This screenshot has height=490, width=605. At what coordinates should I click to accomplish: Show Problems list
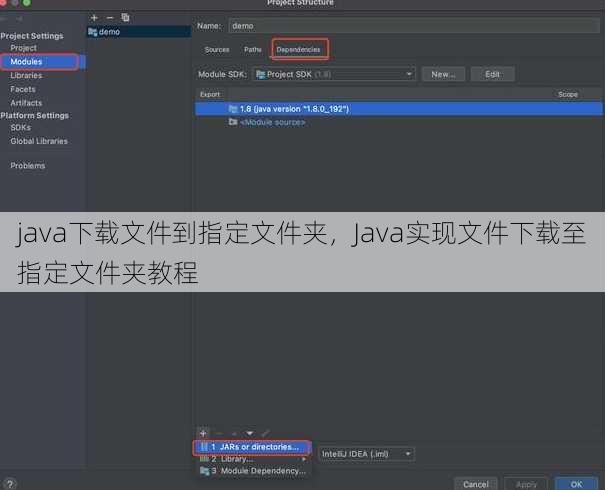tap(27, 166)
